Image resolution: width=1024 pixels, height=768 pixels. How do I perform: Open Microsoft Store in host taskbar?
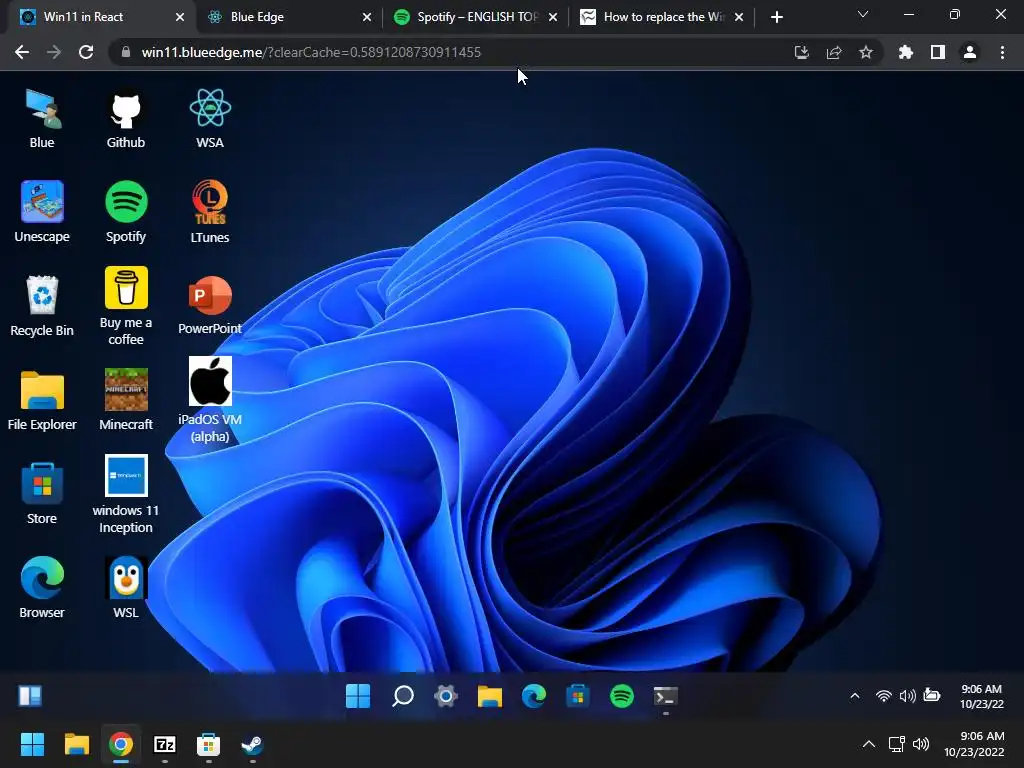tap(208, 744)
